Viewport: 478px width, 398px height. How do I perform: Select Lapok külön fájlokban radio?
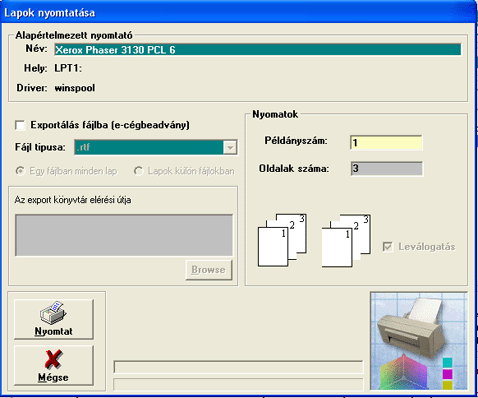138,171
